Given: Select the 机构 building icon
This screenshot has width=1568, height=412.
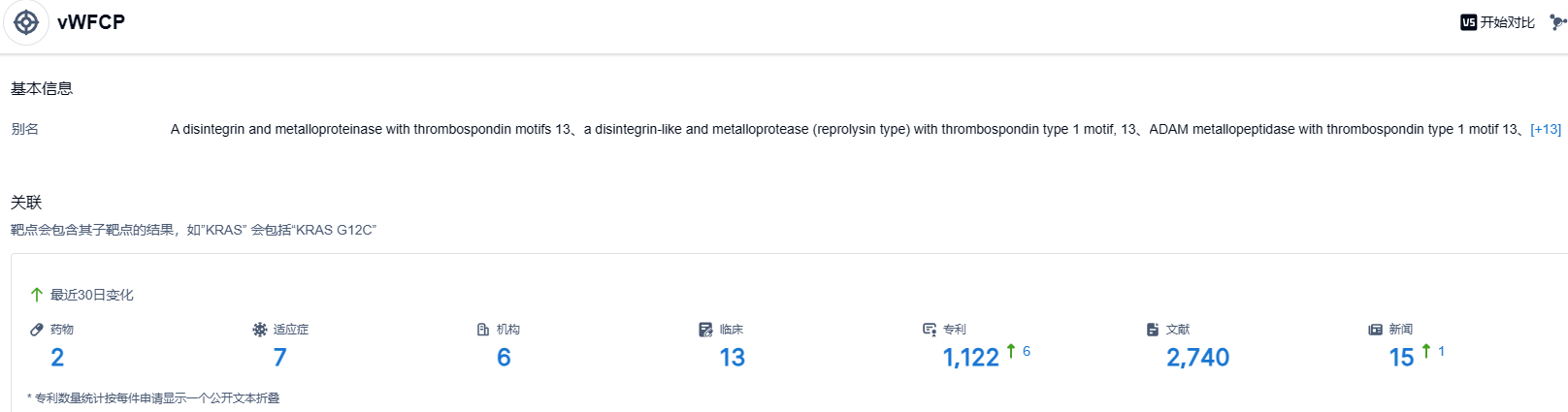Looking at the screenshot, I should tap(483, 330).
